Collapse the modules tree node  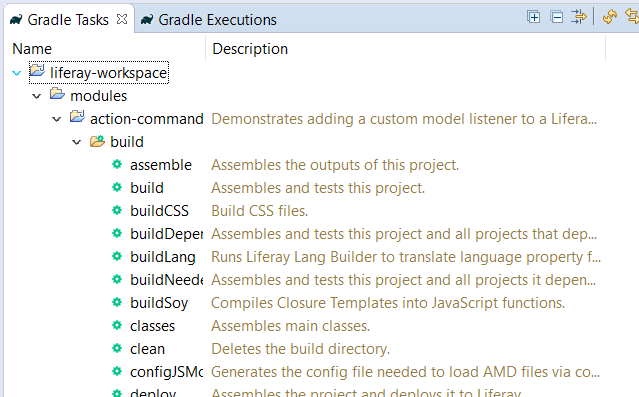click(x=37, y=96)
